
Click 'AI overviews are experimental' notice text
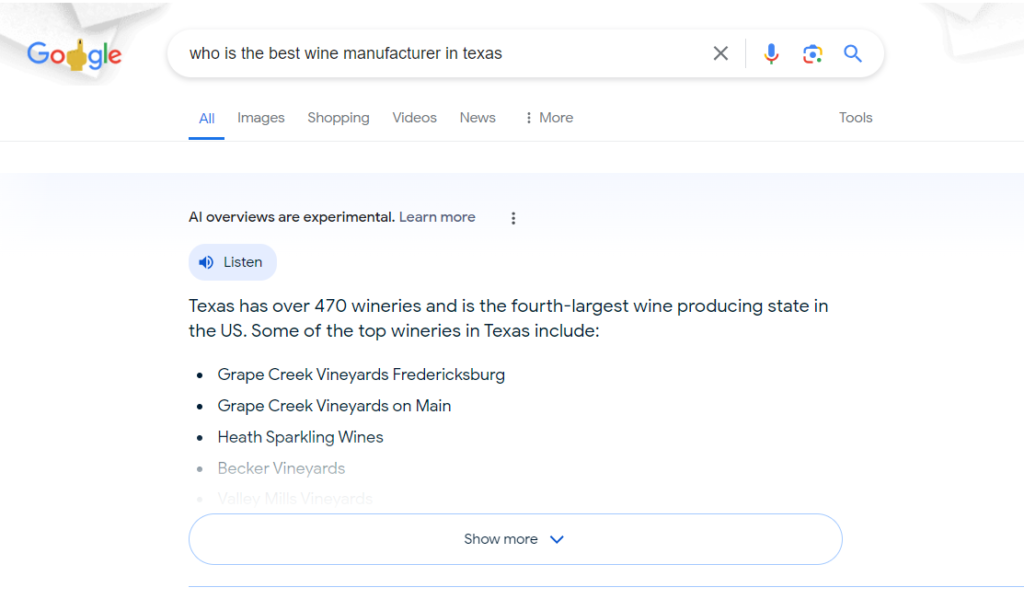[x=291, y=217]
